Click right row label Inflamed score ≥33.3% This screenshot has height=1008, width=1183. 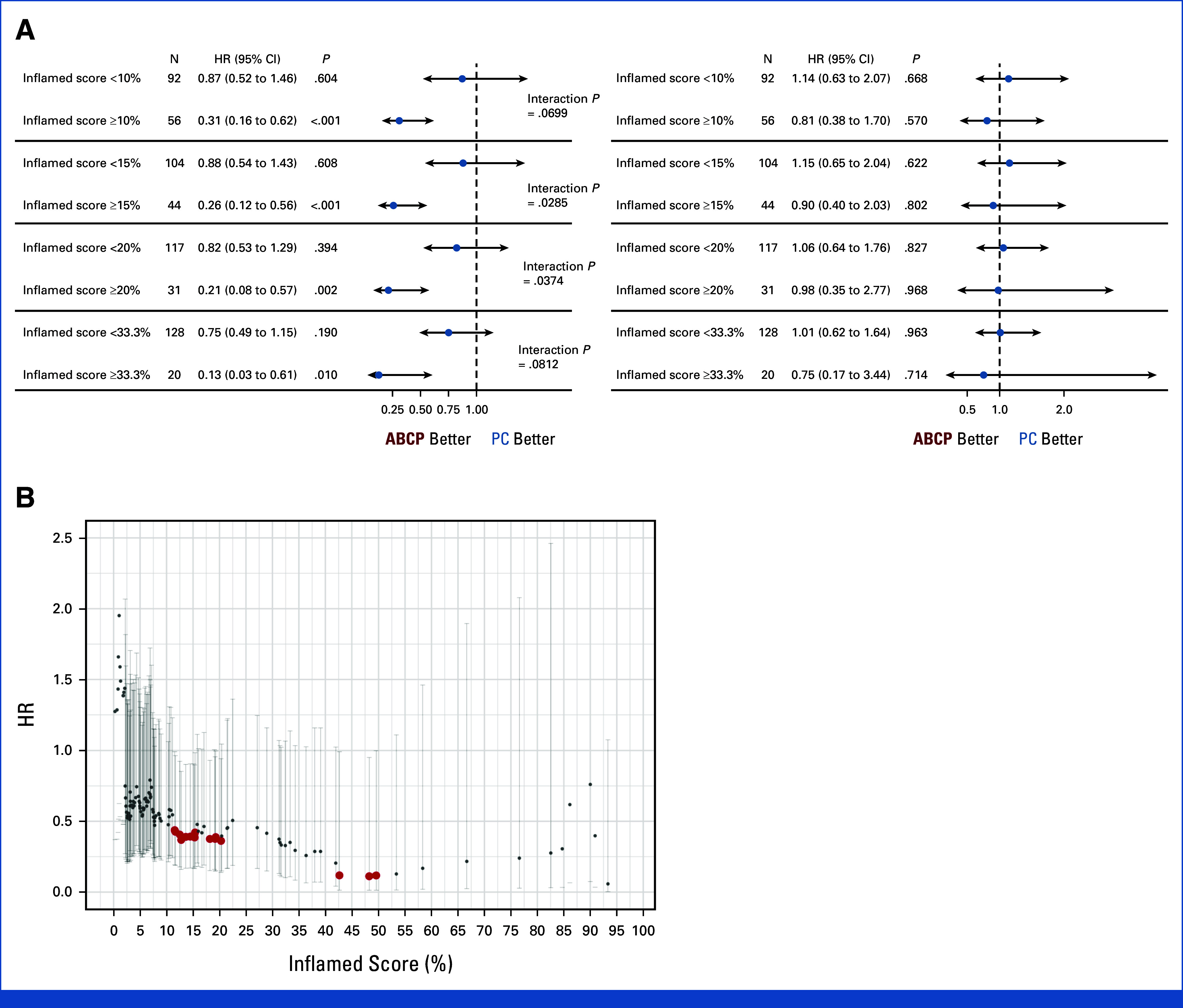(679, 375)
